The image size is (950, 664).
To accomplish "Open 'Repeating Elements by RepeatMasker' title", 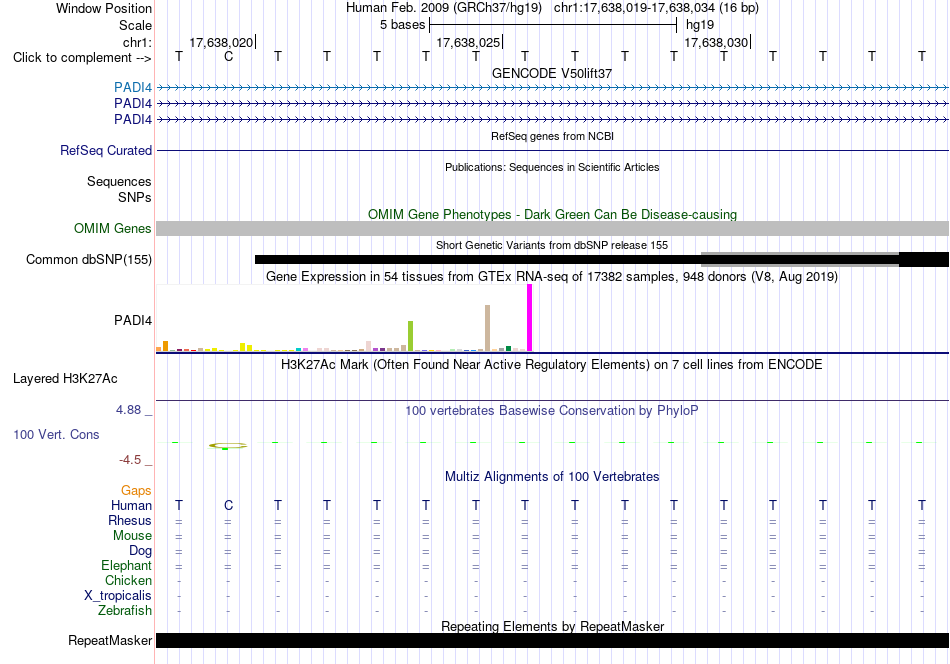I will (552, 626).
